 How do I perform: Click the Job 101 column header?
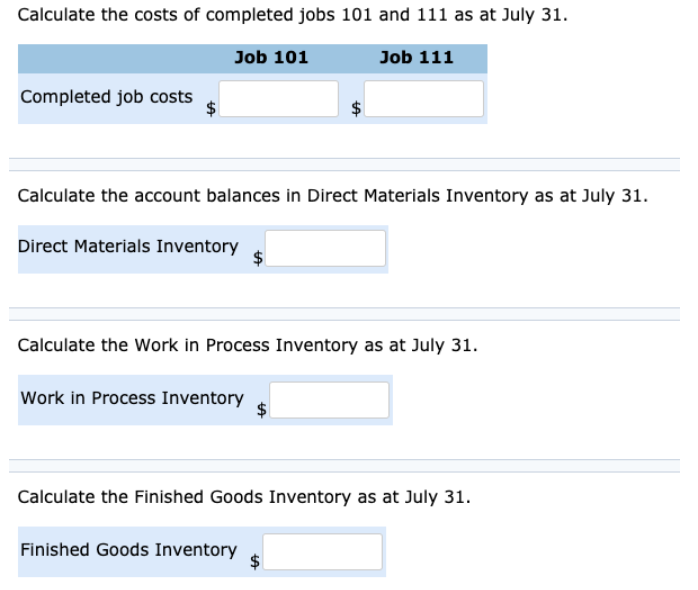pos(271,57)
